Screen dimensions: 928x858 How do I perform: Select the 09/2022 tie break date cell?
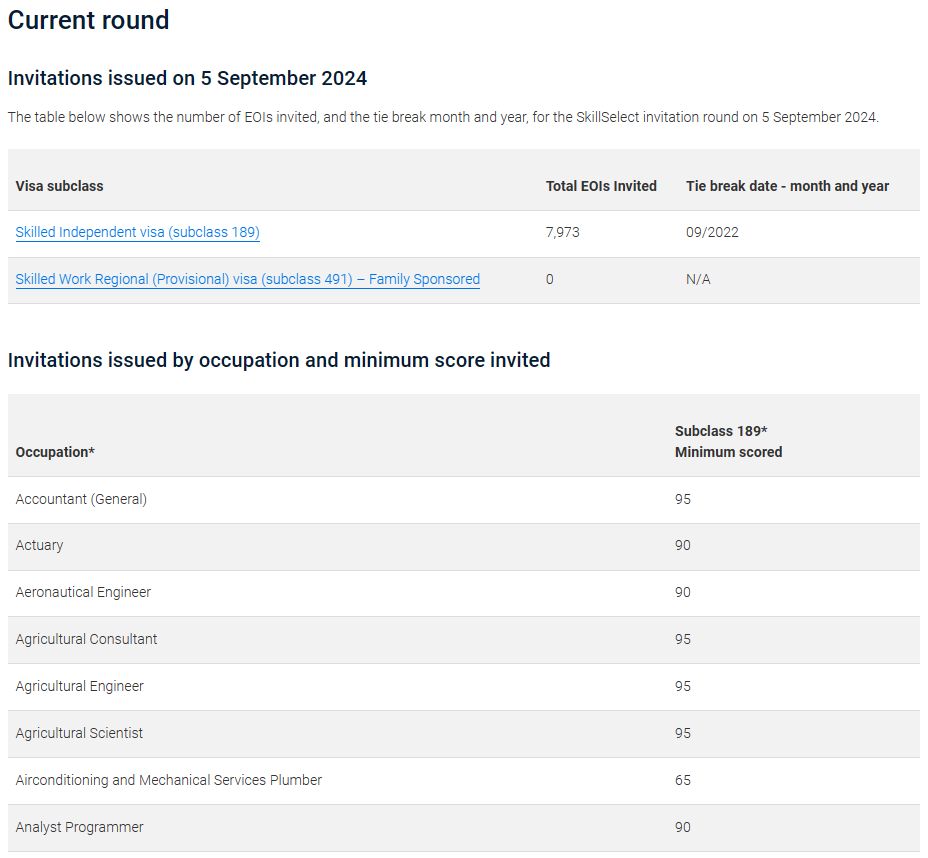coord(712,232)
